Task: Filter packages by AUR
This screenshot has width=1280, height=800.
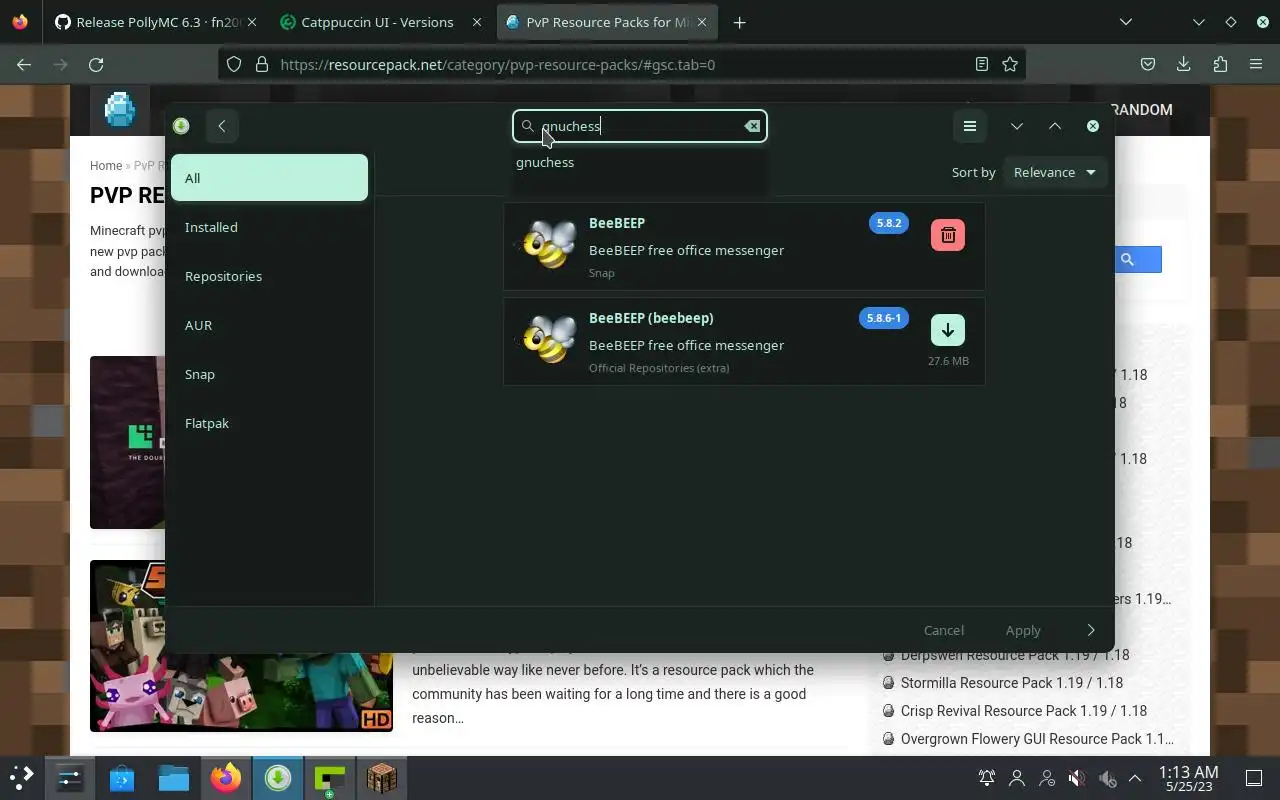Action: point(270,325)
